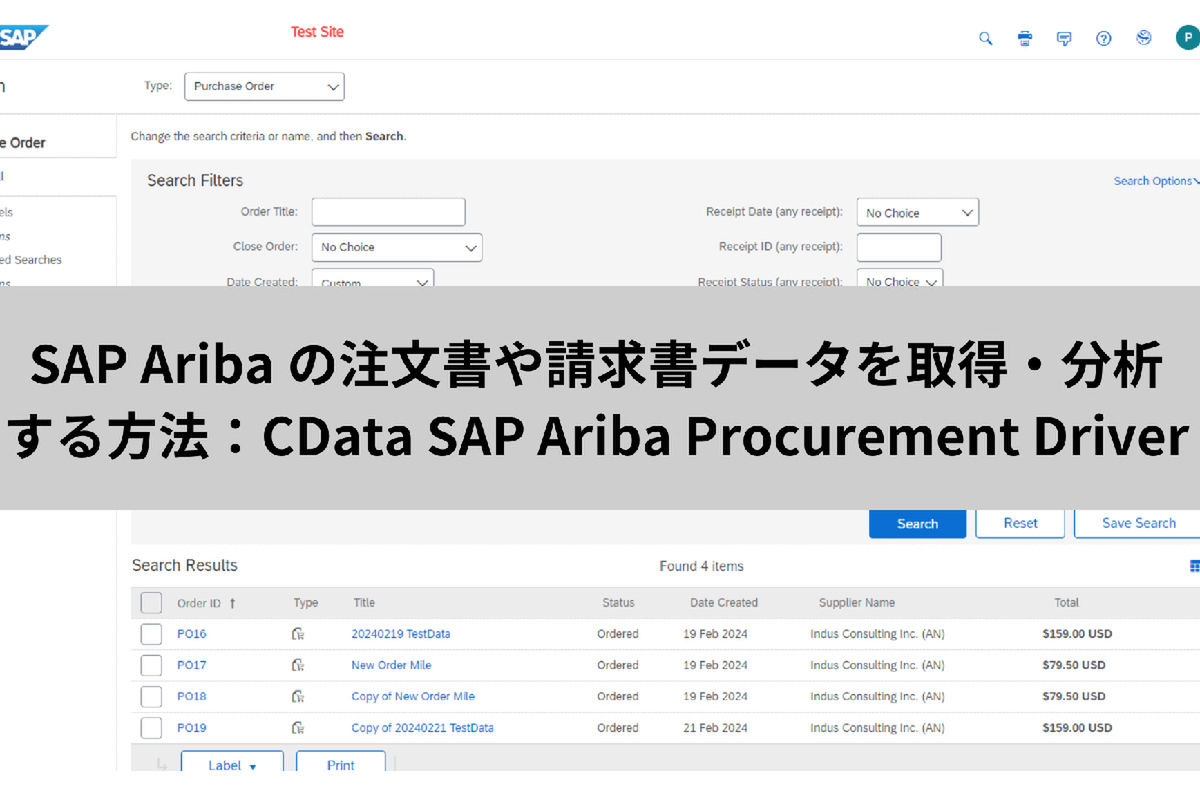Click the type icon in PO17 row
The width and height of the screenshot is (1200, 800).
297,665
